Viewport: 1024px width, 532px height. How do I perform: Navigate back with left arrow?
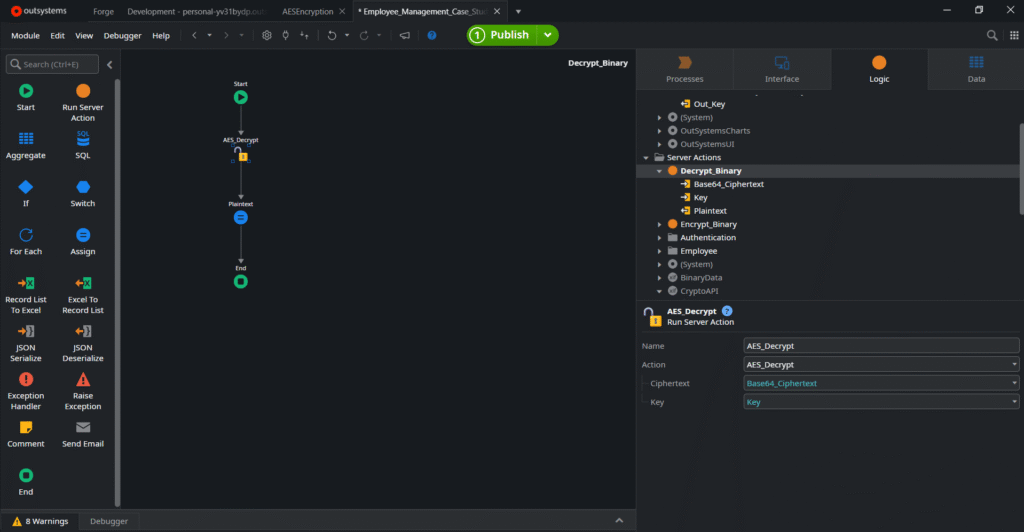point(194,35)
